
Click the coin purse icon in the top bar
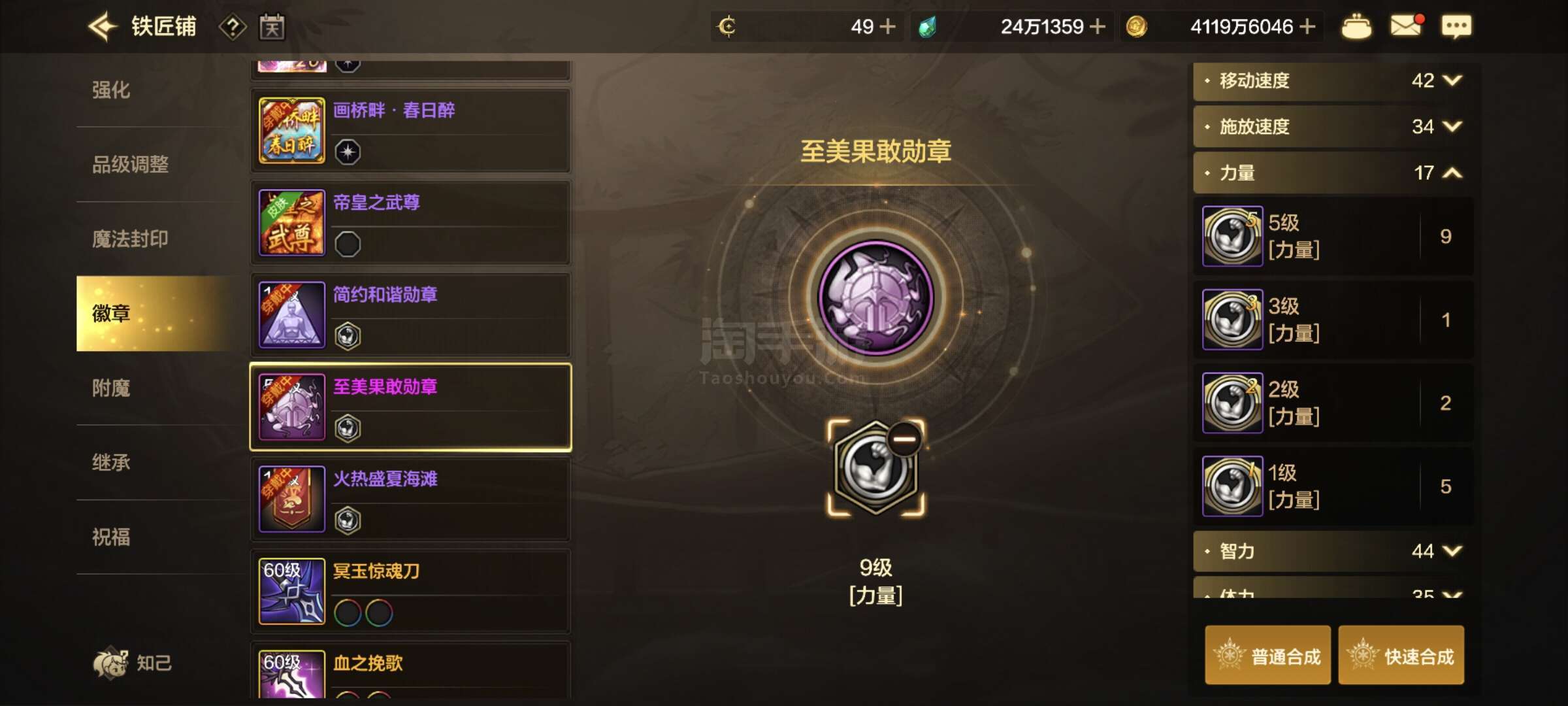pyautogui.click(x=1356, y=27)
